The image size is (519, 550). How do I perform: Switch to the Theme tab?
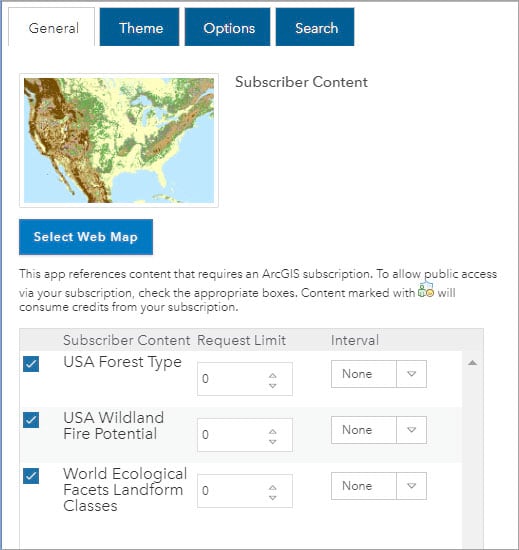point(140,27)
